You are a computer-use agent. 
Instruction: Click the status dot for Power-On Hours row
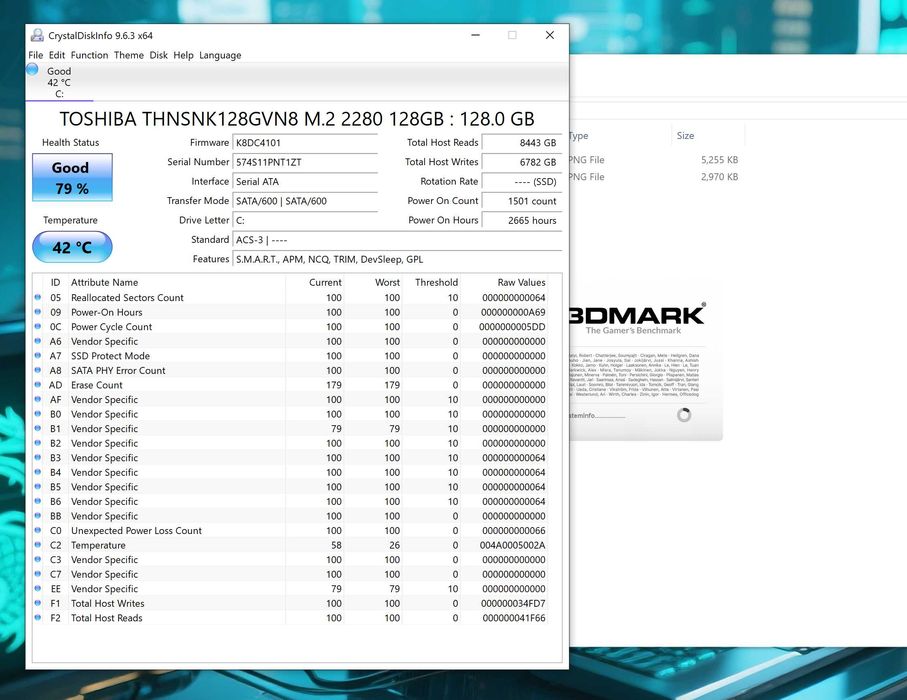38,312
